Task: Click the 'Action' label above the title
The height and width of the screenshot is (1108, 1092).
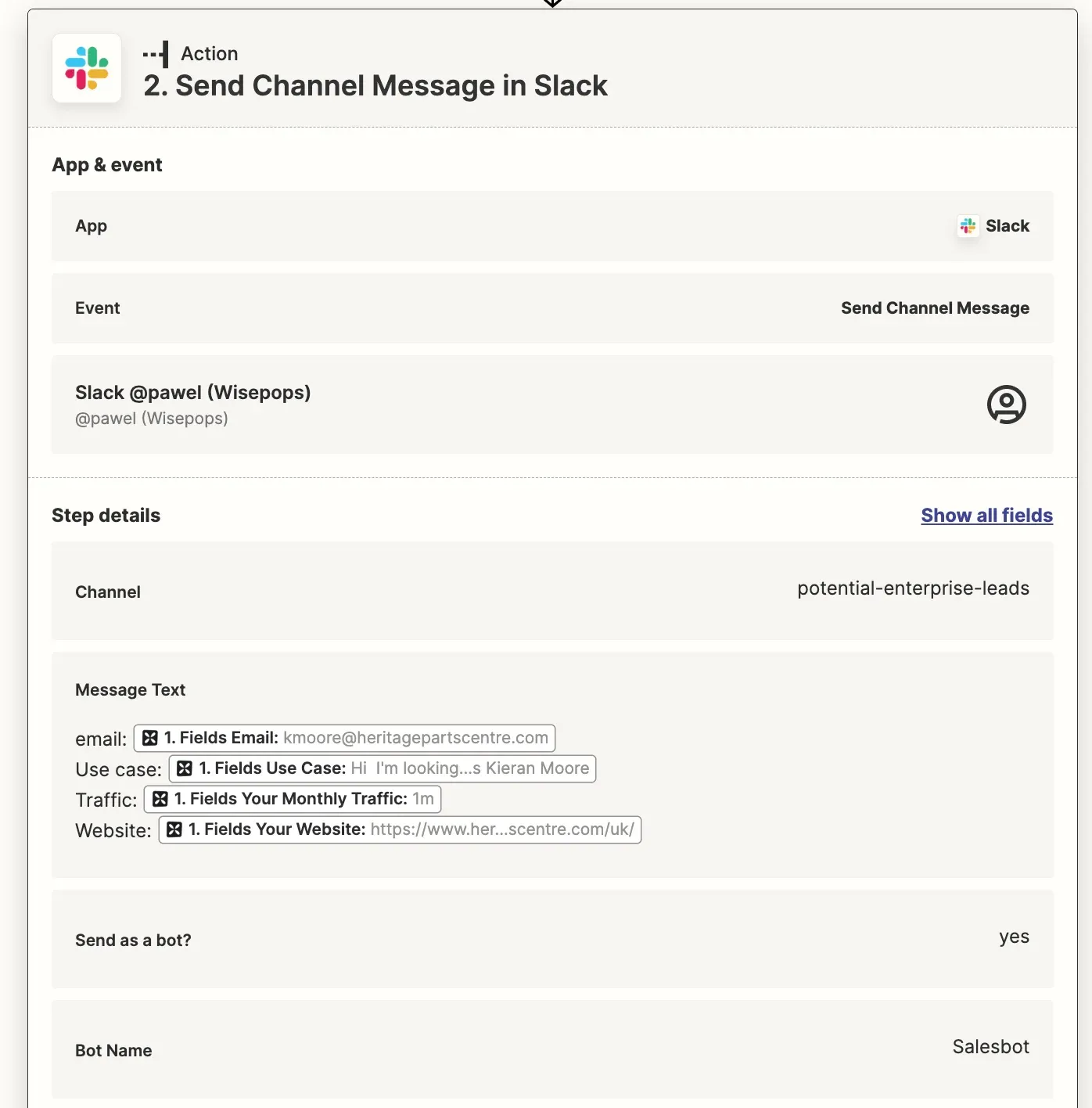Action: coord(210,54)
